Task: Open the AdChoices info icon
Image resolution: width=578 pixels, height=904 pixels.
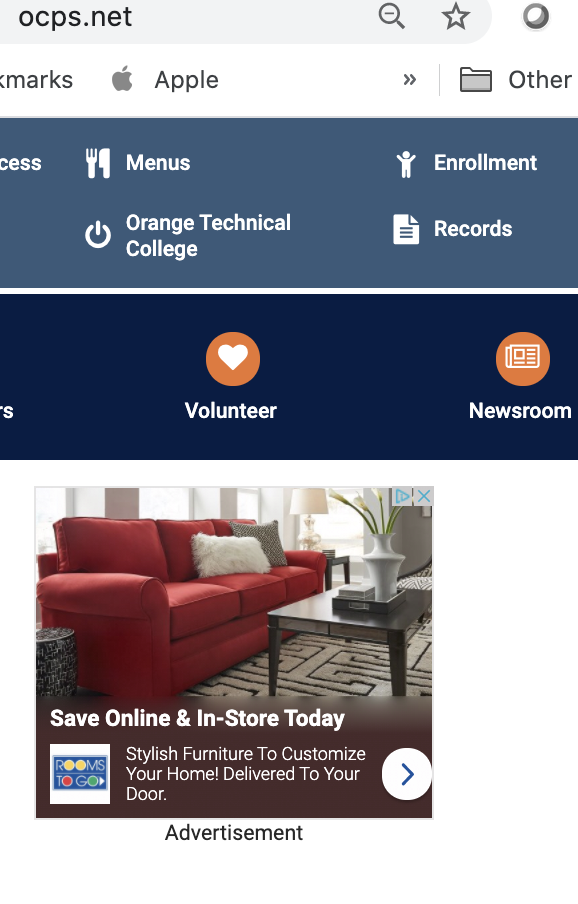Action: [402, 496]
